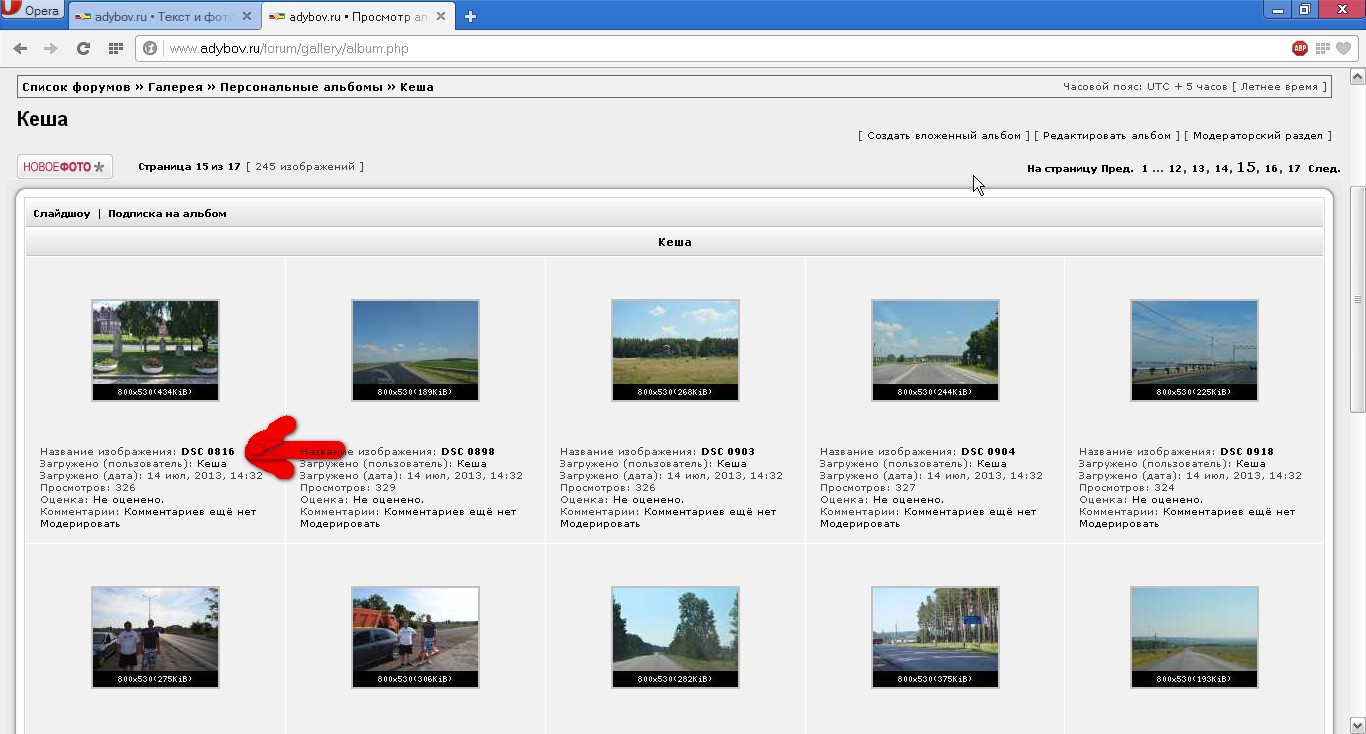Image resolution: width=1366 pixels, height=734 pixels.
Task: Click 'Создать вложенный альбом' link
Action: [943, 135]
